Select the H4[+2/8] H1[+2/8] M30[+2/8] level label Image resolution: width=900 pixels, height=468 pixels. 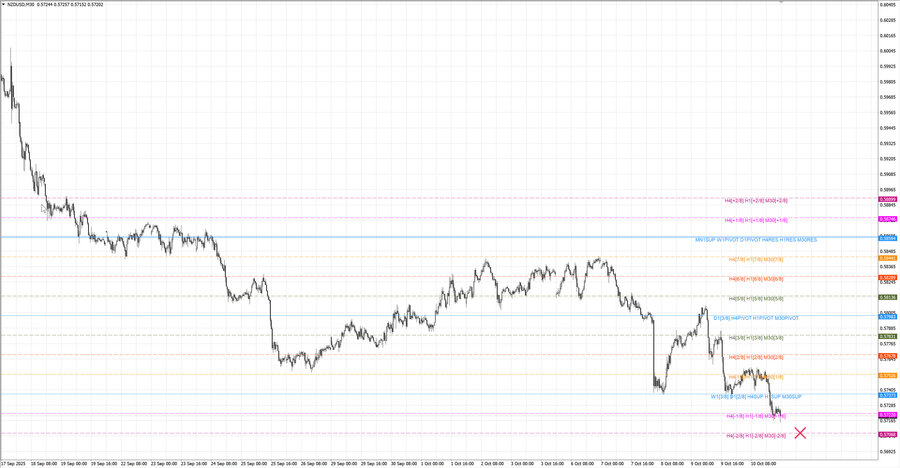tap(756, 201)
